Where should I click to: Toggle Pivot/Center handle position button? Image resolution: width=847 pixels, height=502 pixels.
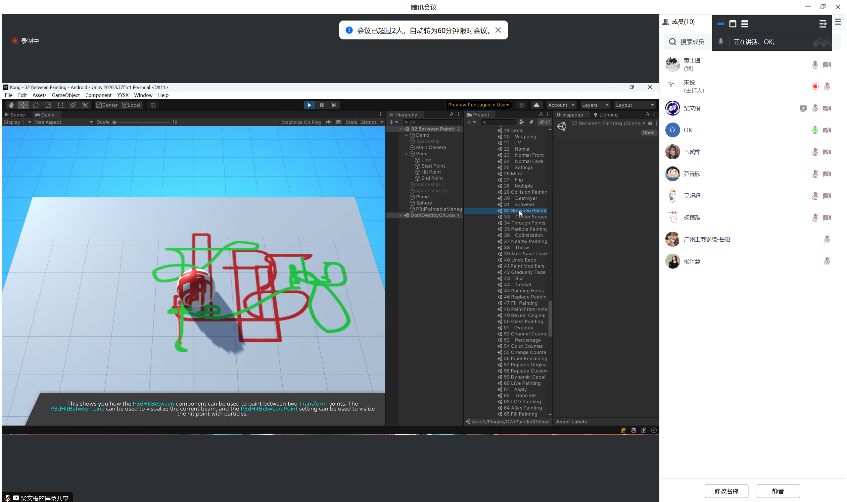(x=105, y=104)
